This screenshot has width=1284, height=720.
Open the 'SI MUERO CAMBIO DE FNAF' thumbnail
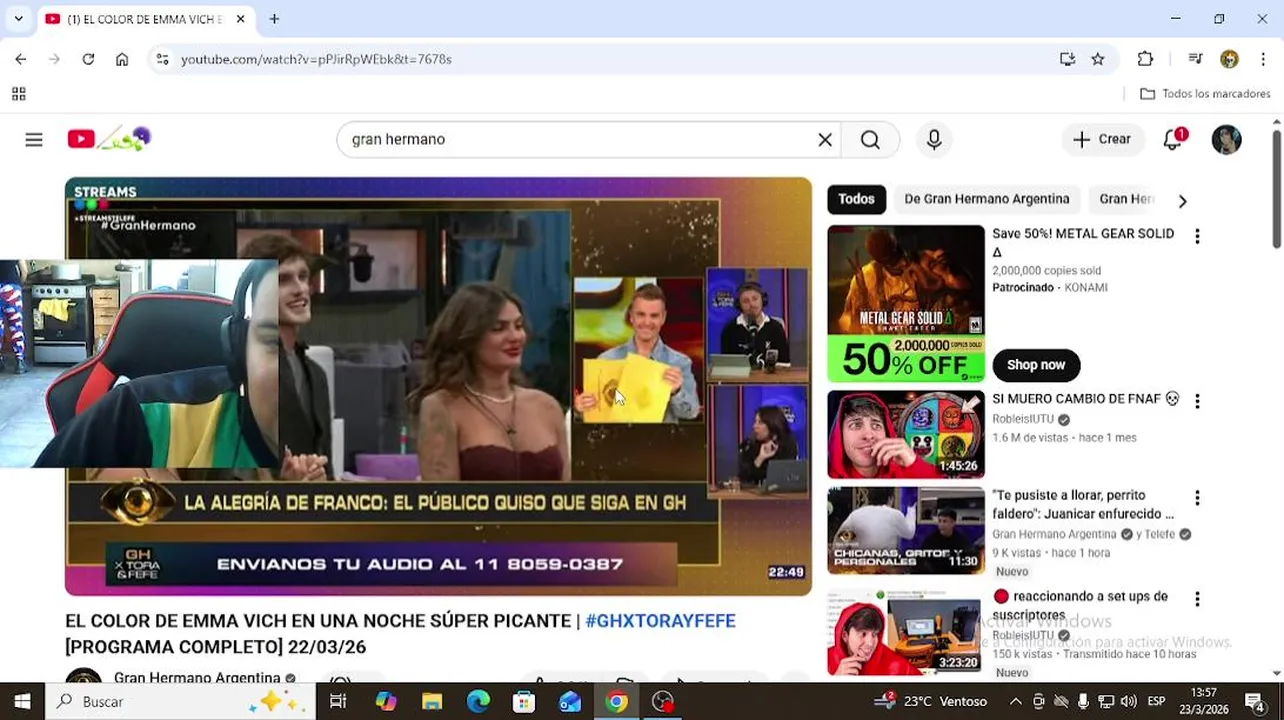pyautogui.click(x=906, y=434)
